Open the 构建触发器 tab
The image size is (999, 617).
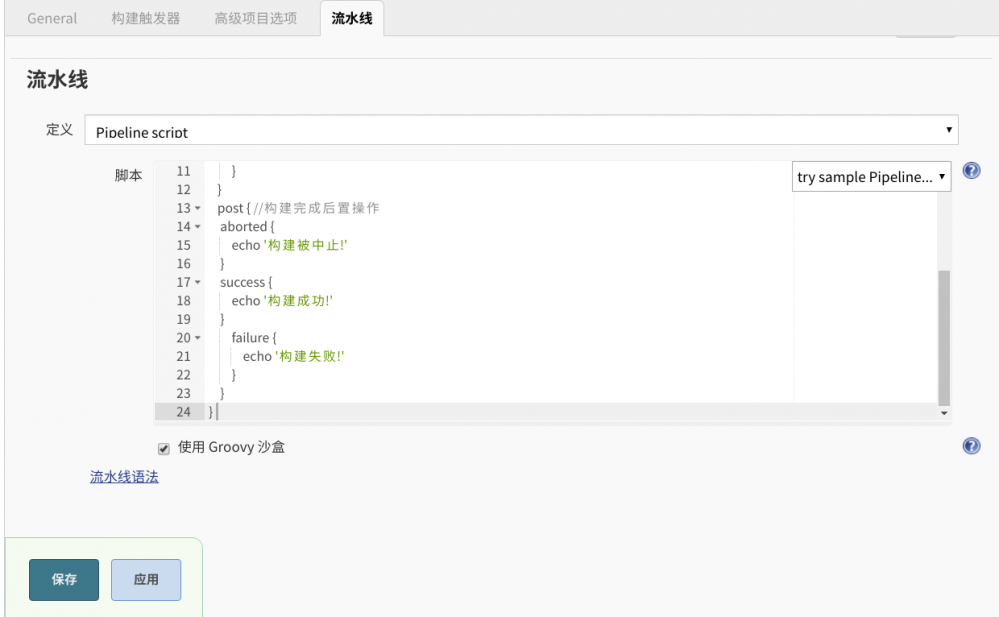click(x=144, y=18)
